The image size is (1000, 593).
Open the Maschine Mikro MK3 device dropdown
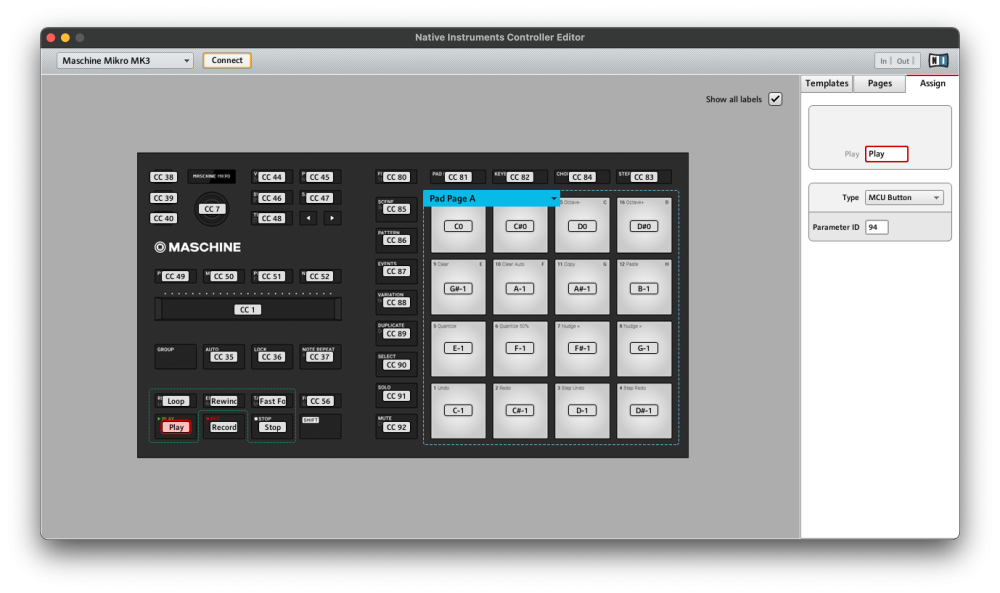tap(125, 61)
